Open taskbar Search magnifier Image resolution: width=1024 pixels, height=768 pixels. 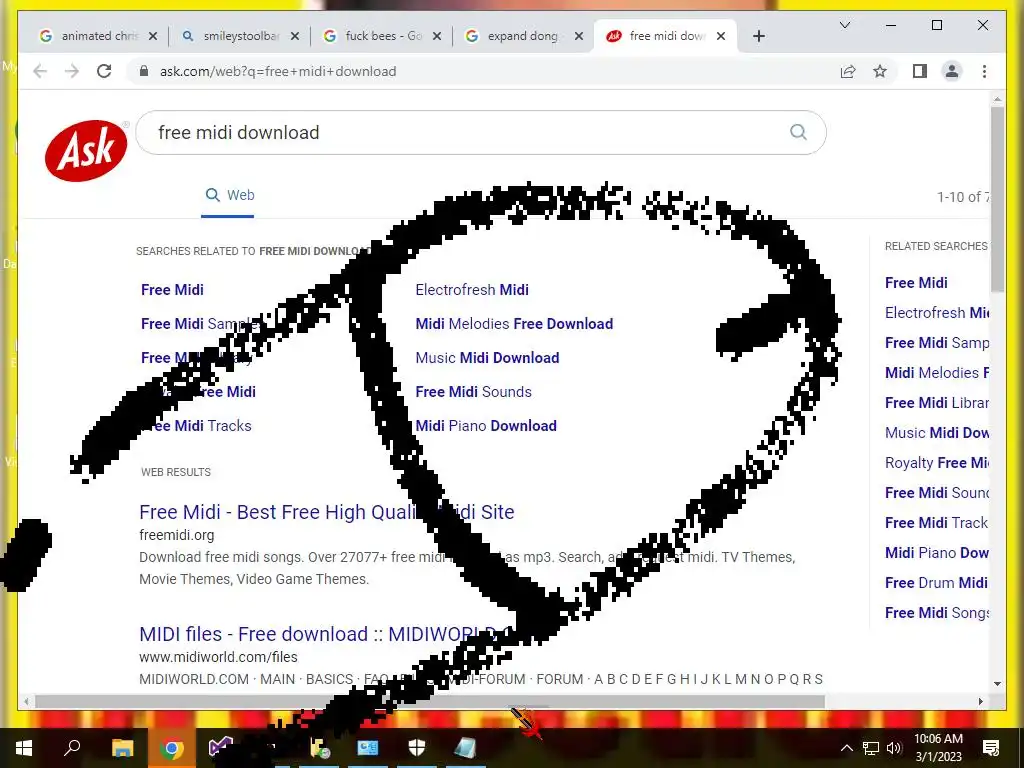(x=72, y=748)
